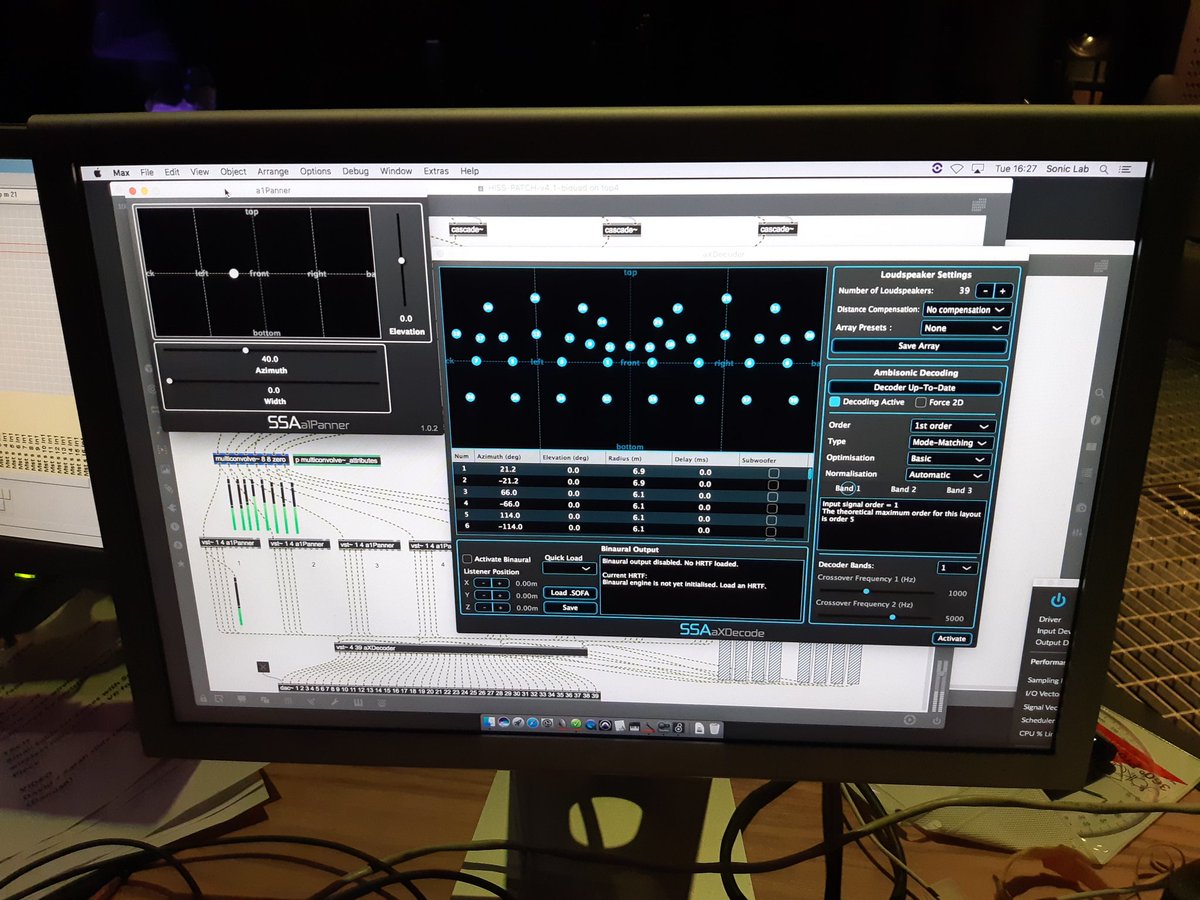Click the Max audio on/off icon at bottom right
The height and width of the screenshot is (900, 1200).
point(937,720)
